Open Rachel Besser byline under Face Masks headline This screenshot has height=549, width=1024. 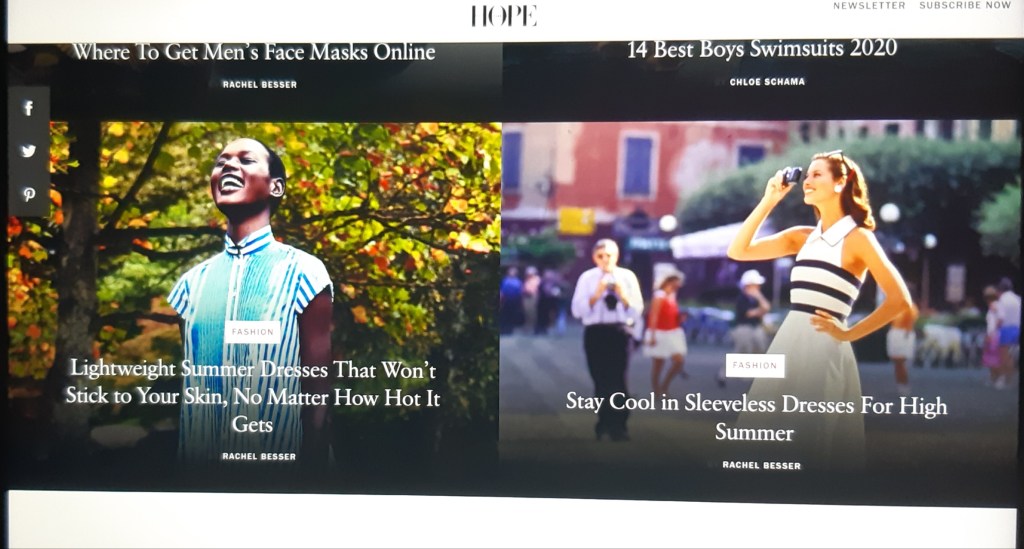pos(259,85)
